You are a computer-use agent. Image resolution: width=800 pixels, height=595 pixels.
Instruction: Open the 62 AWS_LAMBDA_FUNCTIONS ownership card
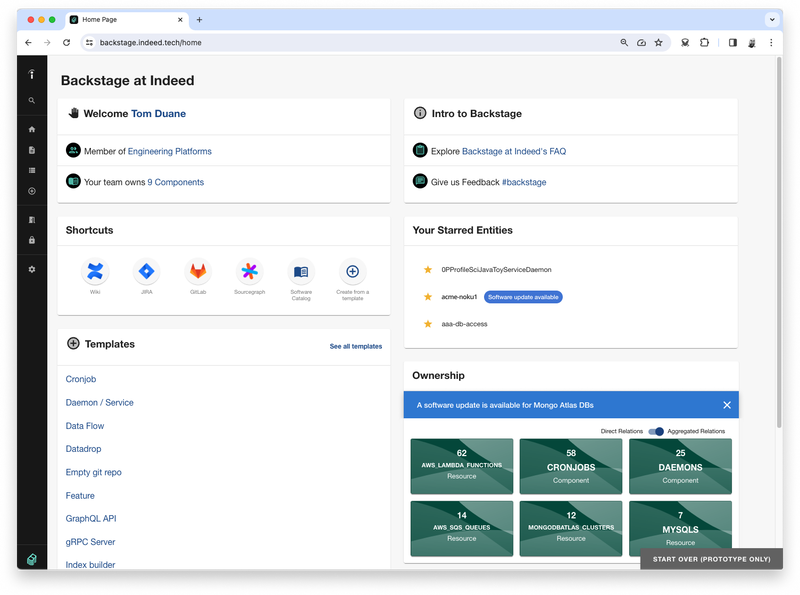[462, 466]
